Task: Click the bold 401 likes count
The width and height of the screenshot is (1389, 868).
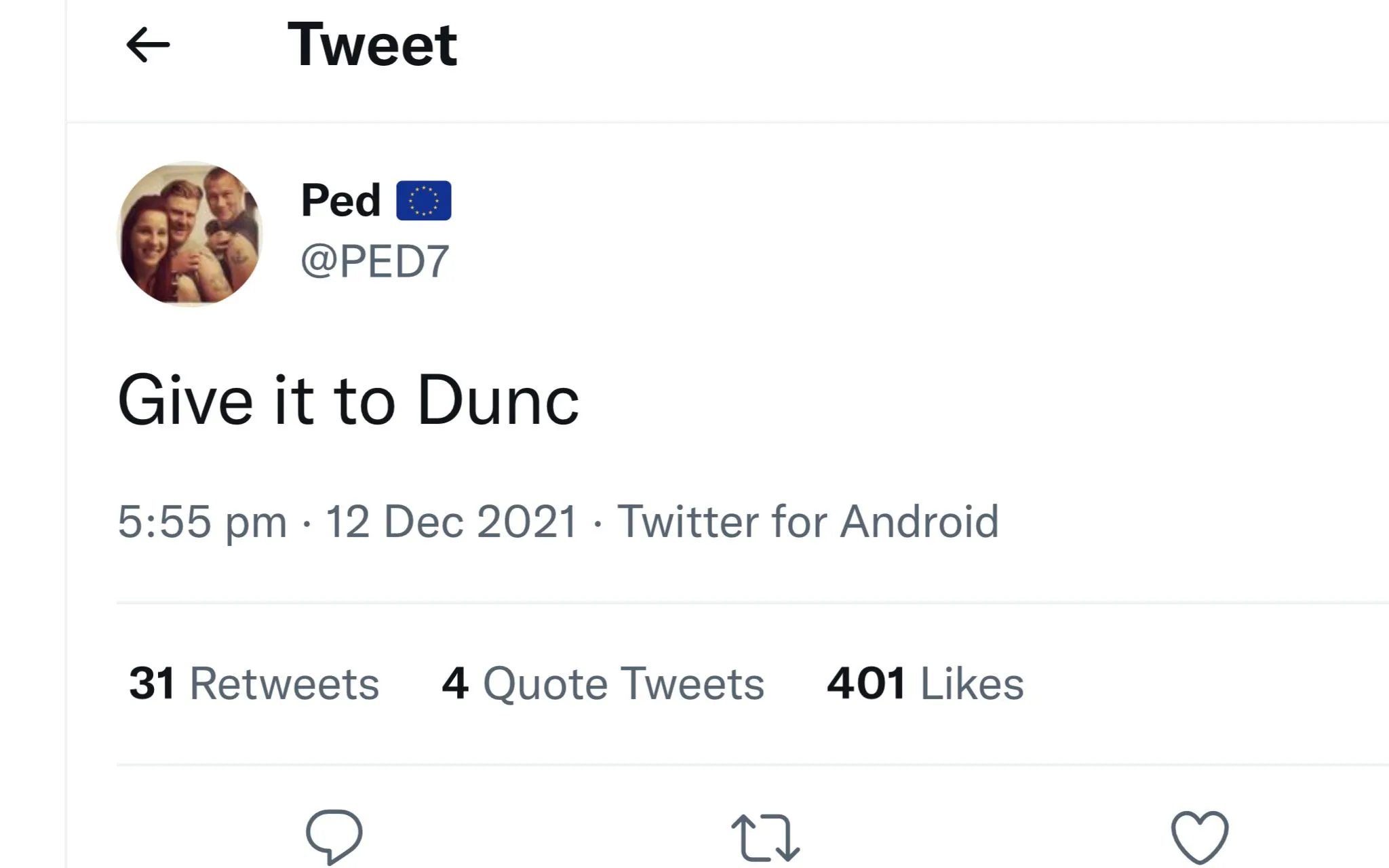Action: pos(866,683)
